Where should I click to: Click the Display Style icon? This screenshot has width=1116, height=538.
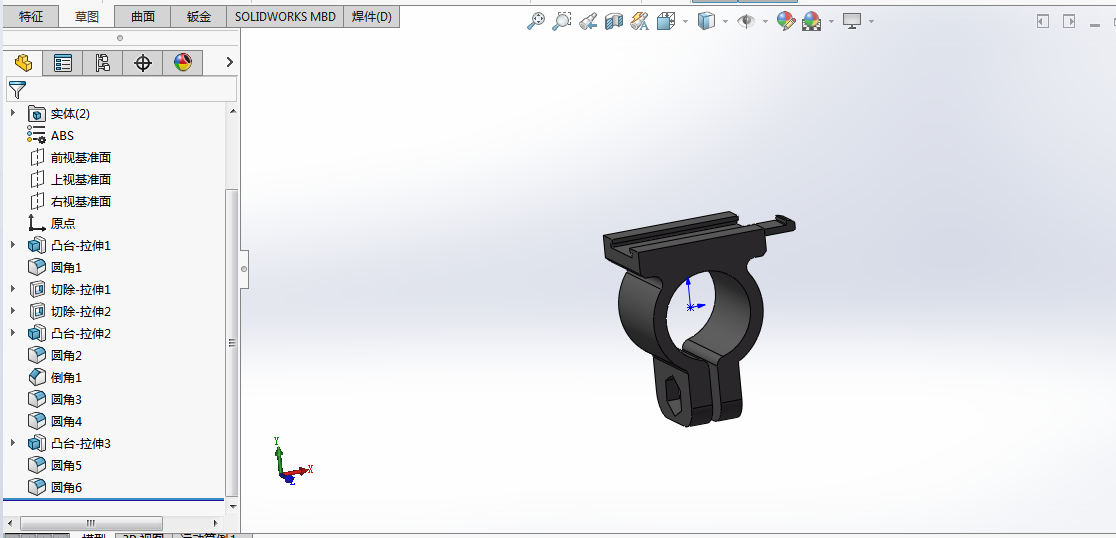705,21
